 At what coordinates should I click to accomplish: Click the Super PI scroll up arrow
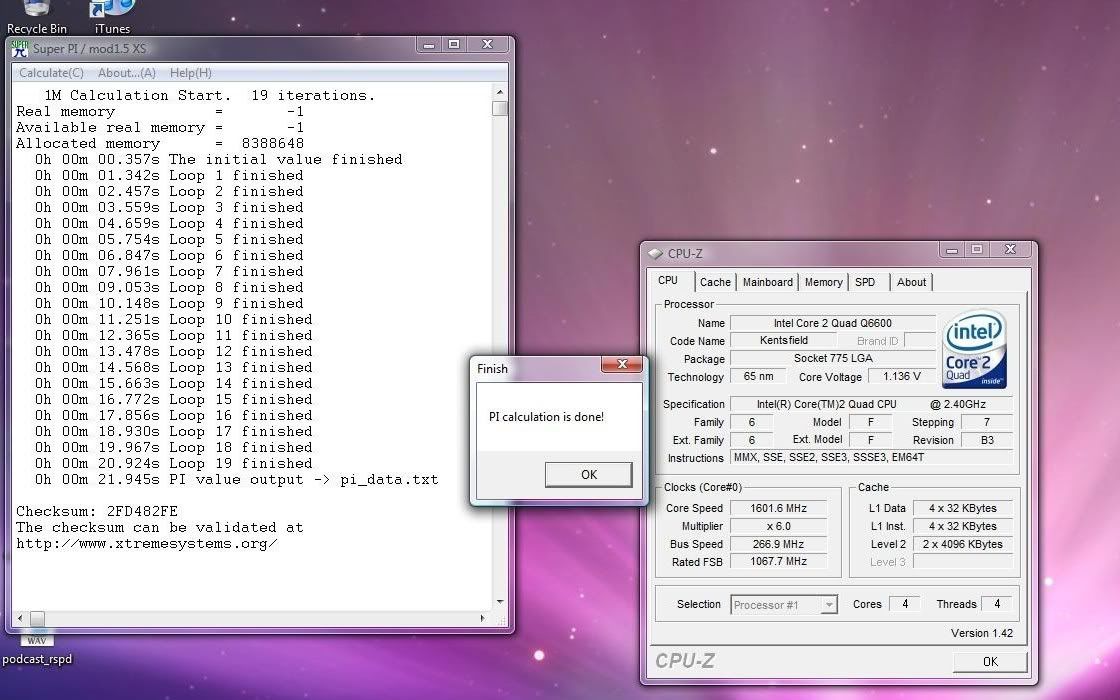pos(500,92)
